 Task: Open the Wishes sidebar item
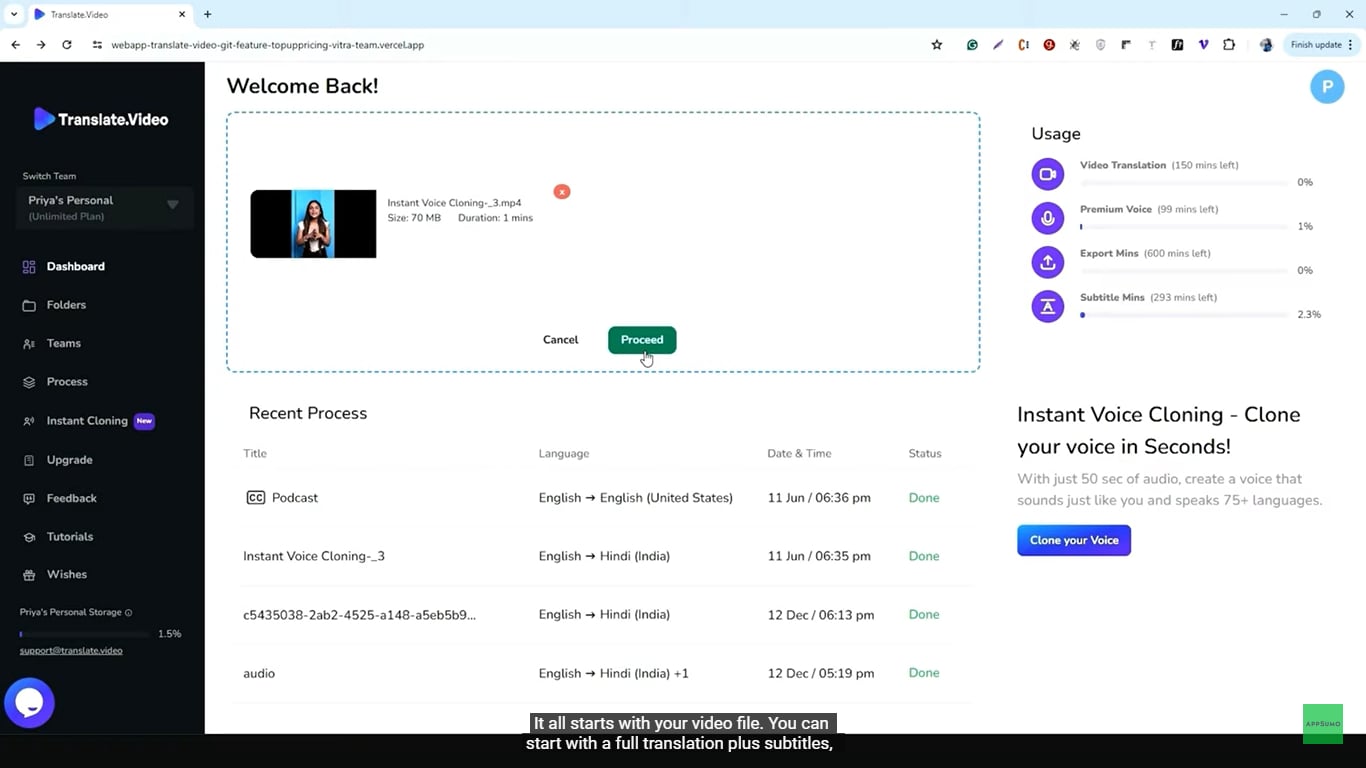[66, 575]
